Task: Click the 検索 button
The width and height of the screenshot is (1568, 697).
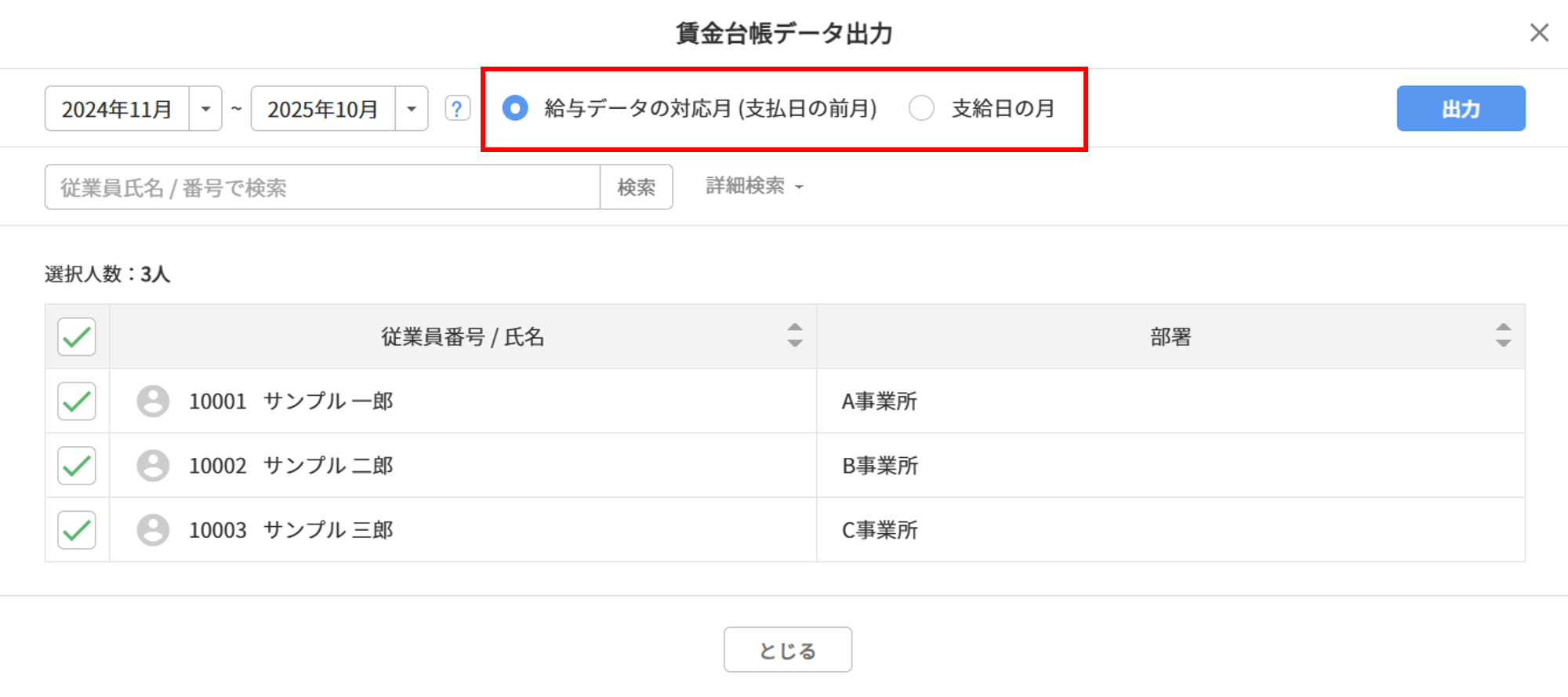Action: (636, 187)
